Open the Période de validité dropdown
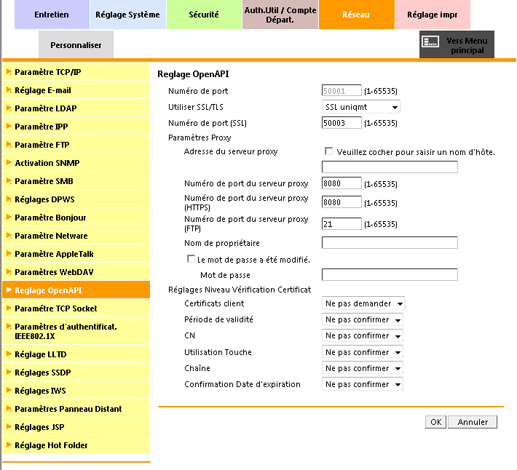 [363, 319]
